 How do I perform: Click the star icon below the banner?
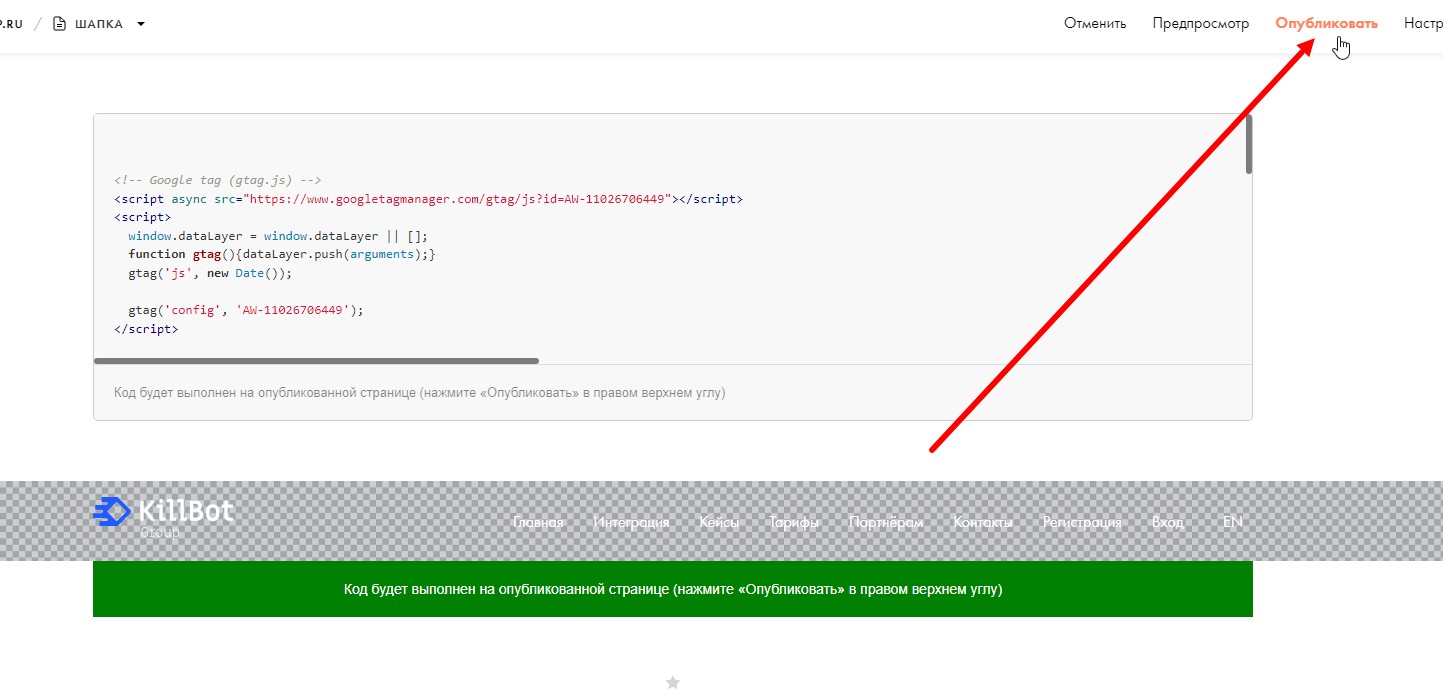point(672,683)
